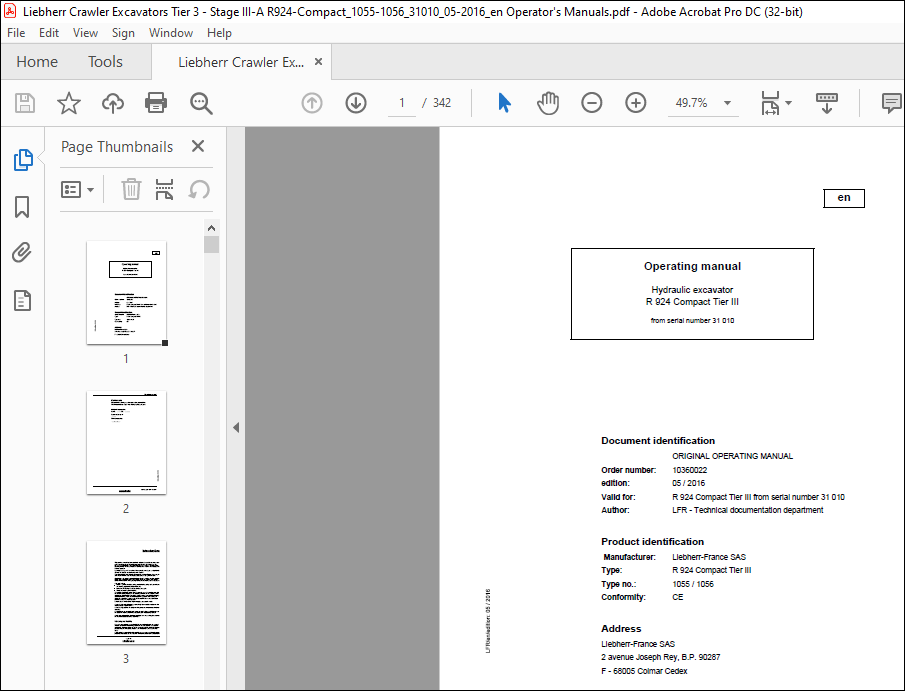
Task: Open the Sign menu
Action: coord(123,33)
